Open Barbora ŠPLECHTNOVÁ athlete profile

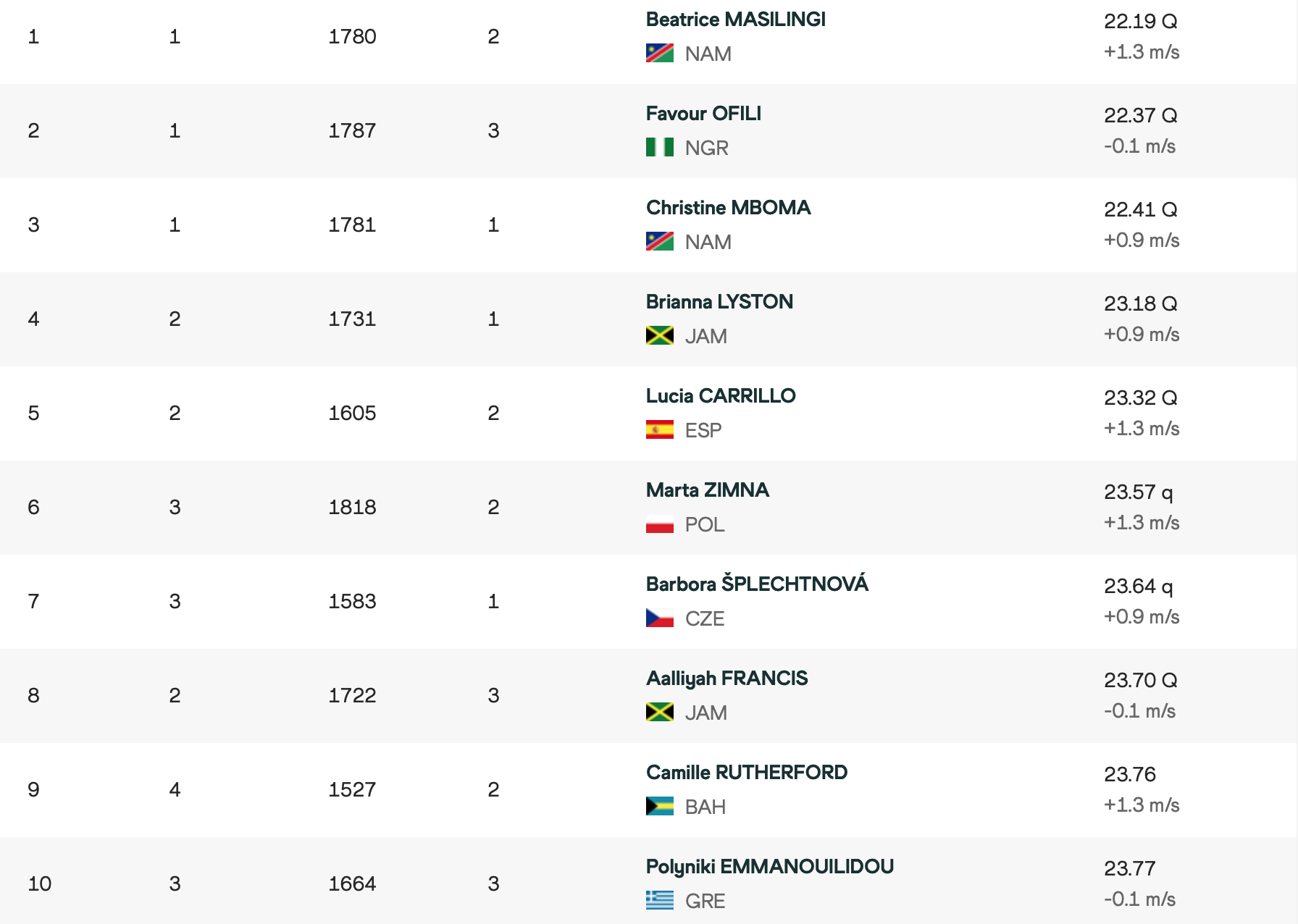tap(757, 584)
